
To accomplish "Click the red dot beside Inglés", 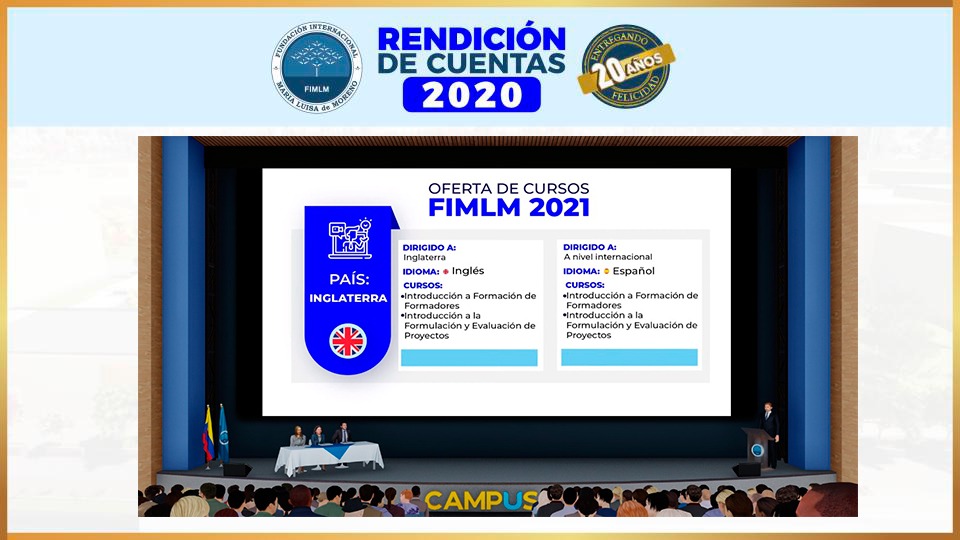I will (446, 271).
